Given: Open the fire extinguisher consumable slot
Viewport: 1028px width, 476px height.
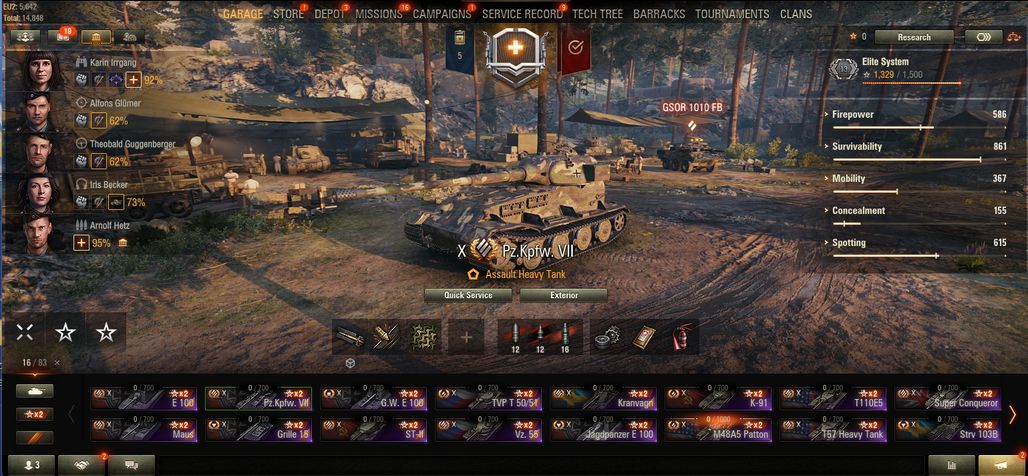Looking at the screenshot, I should pos(682,337).
